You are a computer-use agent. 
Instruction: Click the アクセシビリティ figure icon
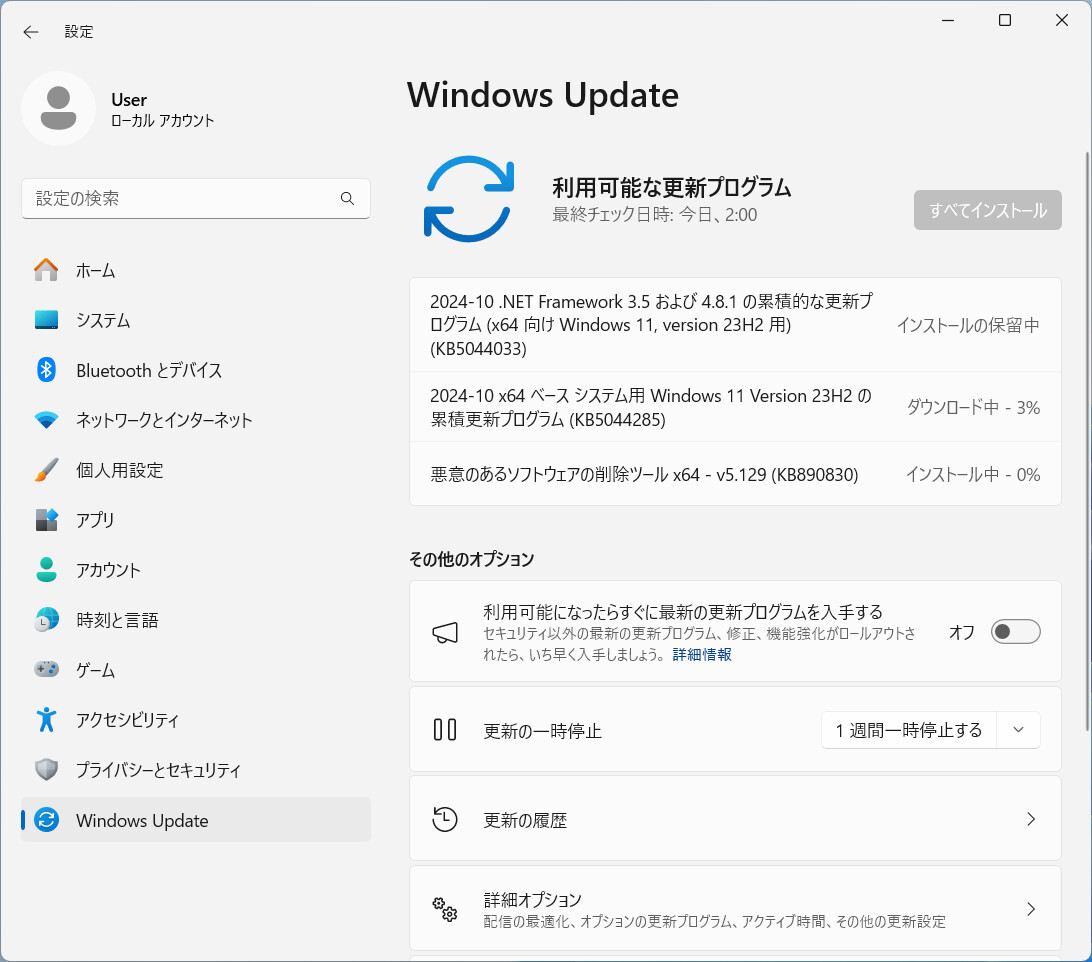pyautogui.click(x=46, y=720)
